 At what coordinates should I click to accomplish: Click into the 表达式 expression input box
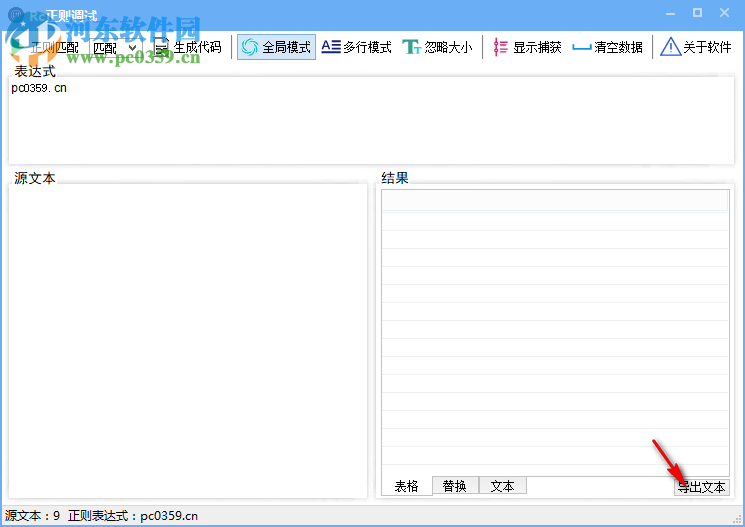[372, 121]
